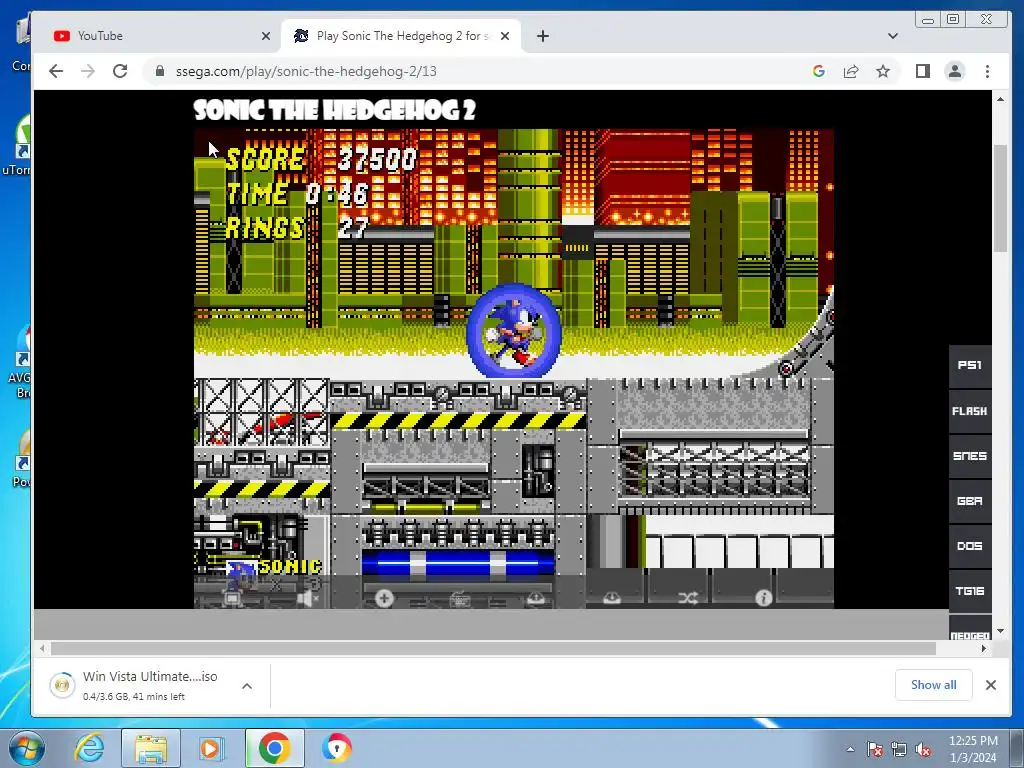The image size is (1024, 768).
Task: Click the Show desktop button
Action: click(1018, 748)
